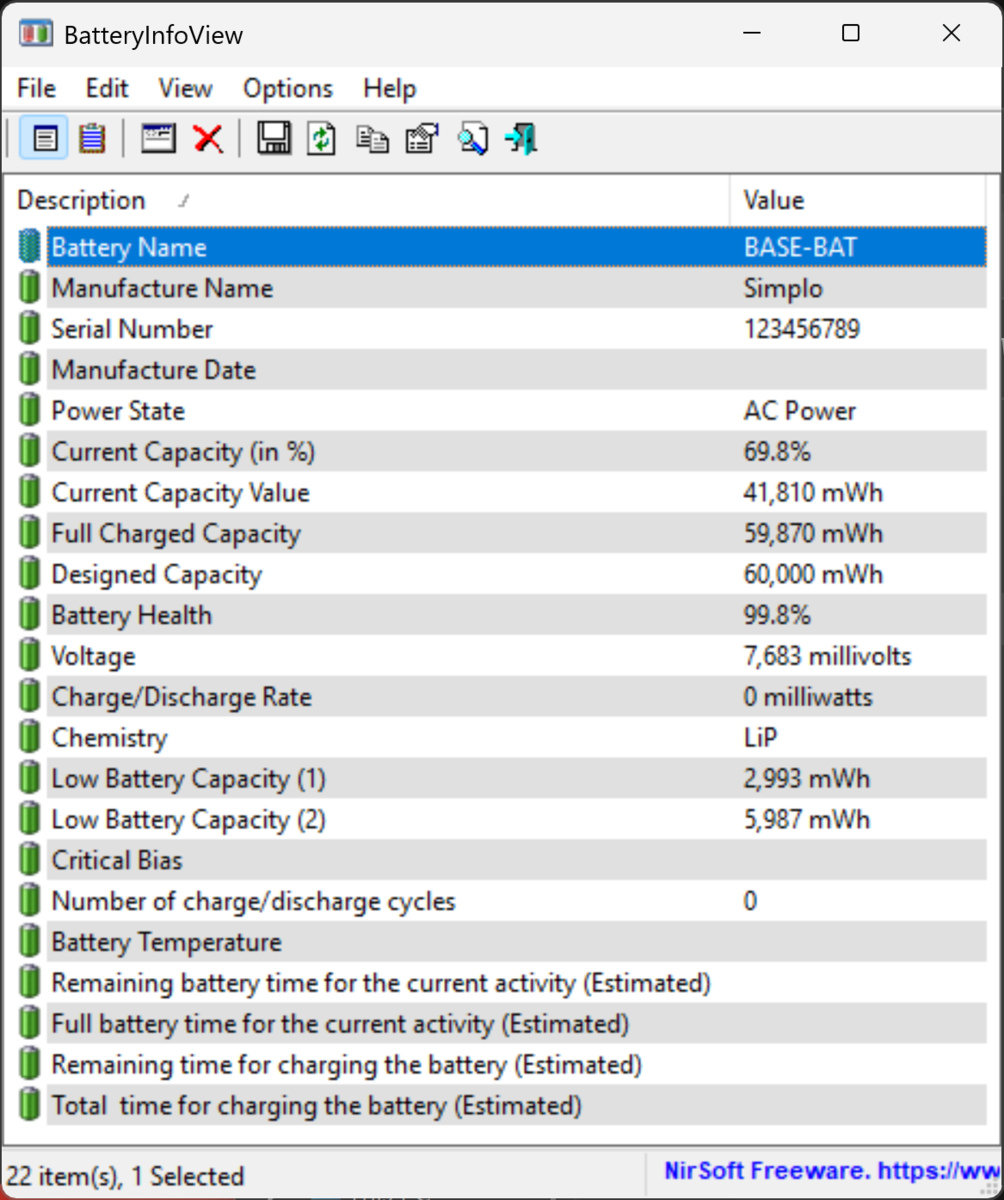Viewport: 1004px width, 1200px height.
Task: Click the Show Battery Log clipboard icon
Action: (x=92, y=138)
